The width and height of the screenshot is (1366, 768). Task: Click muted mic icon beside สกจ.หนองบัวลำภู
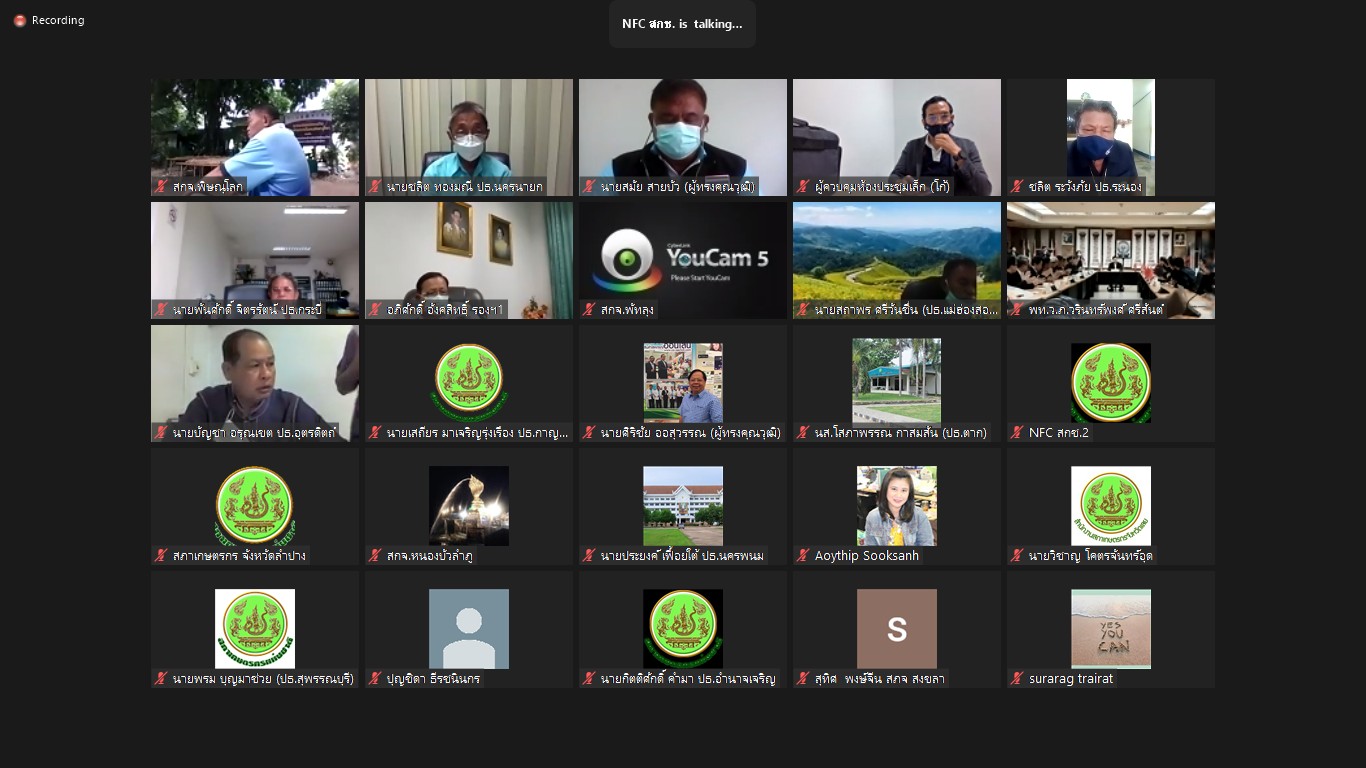375,555
